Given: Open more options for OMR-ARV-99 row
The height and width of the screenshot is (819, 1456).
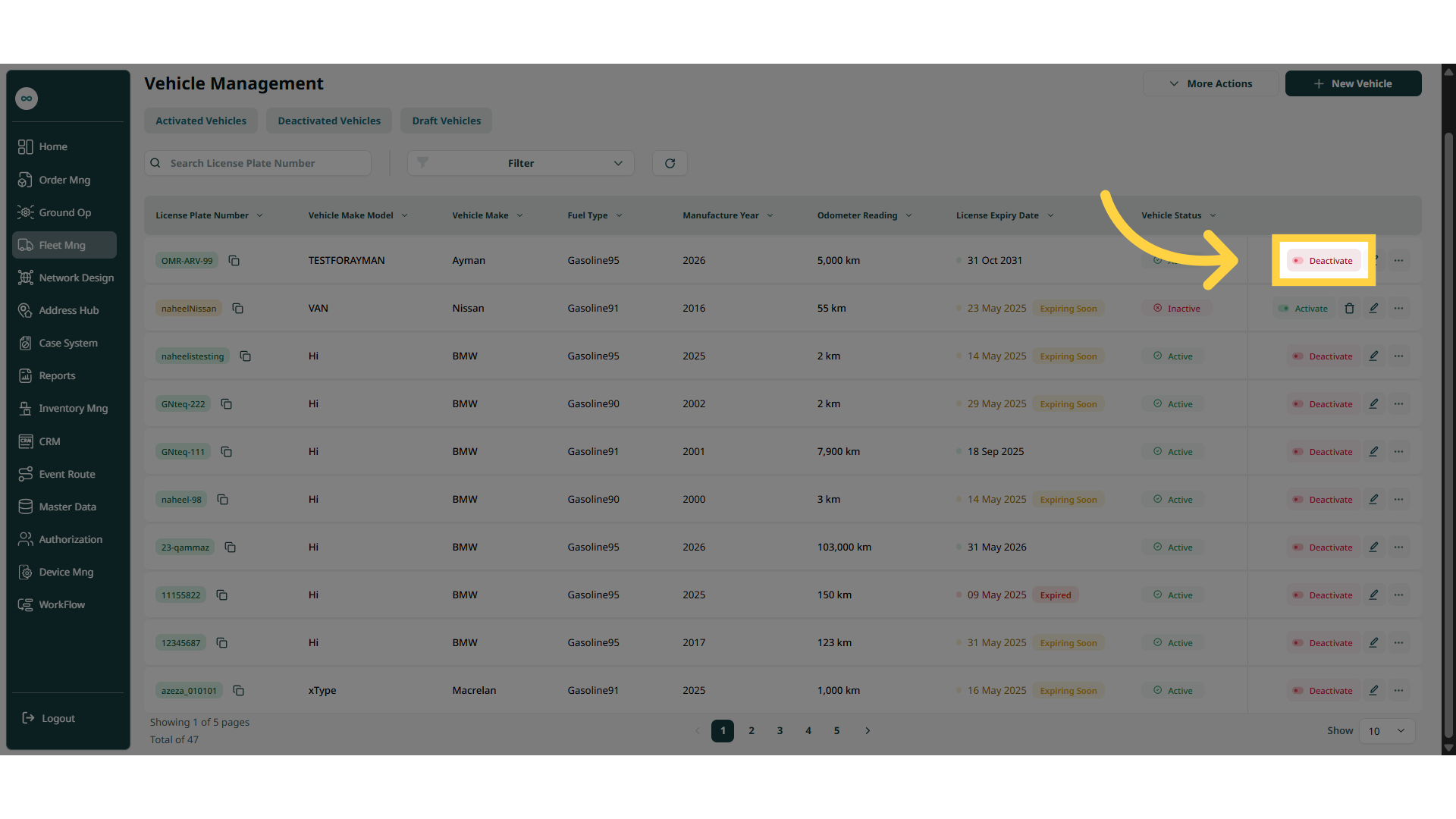Looking at the screenshot, I should 1398,260.
